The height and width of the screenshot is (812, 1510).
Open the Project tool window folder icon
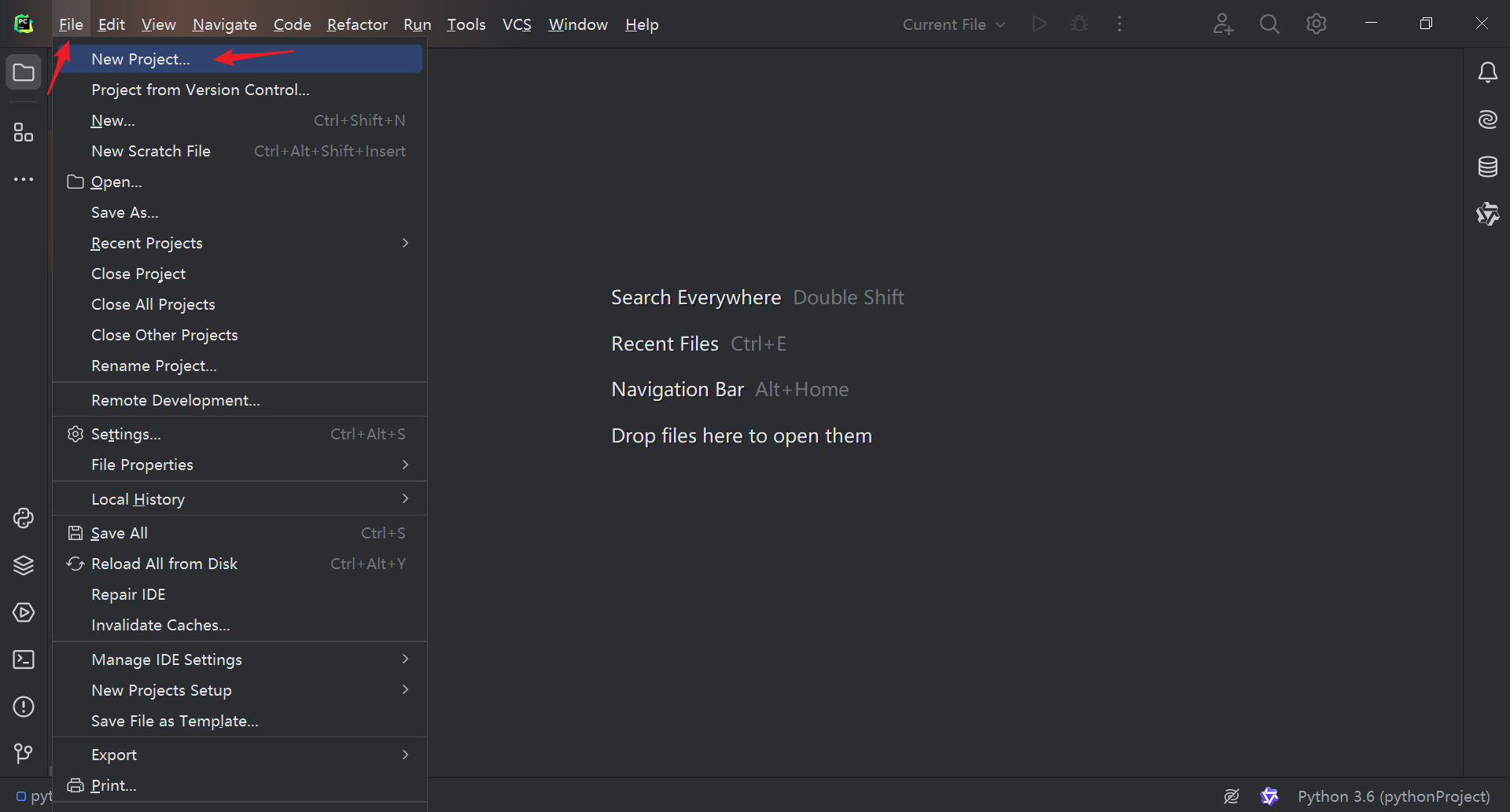24,73
